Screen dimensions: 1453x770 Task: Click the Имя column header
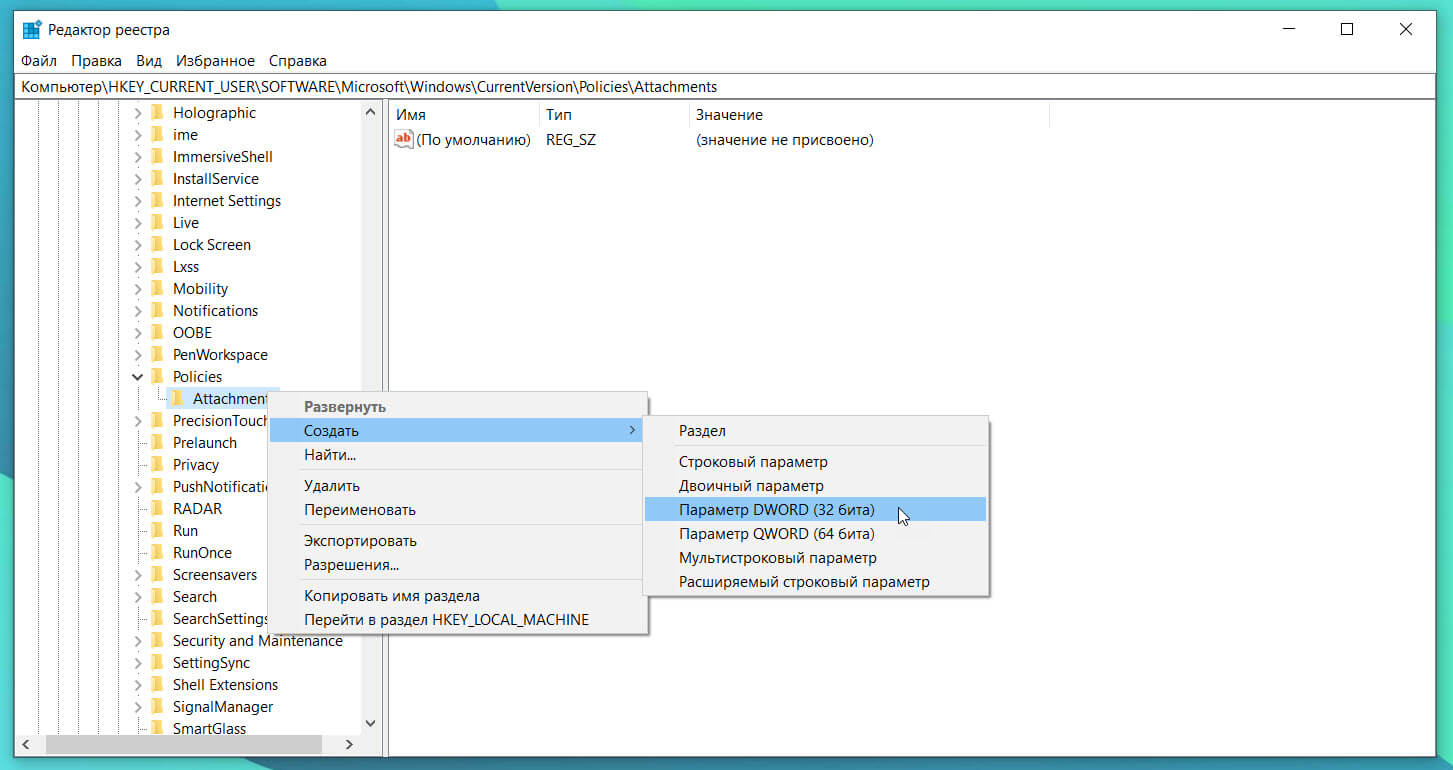464,115
